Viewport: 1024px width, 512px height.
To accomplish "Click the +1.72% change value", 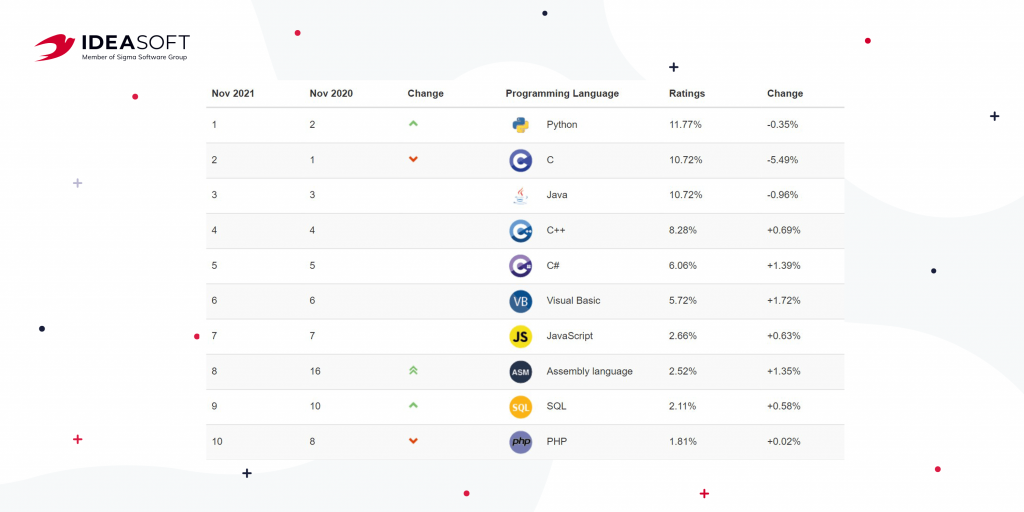I will (783, 301).
